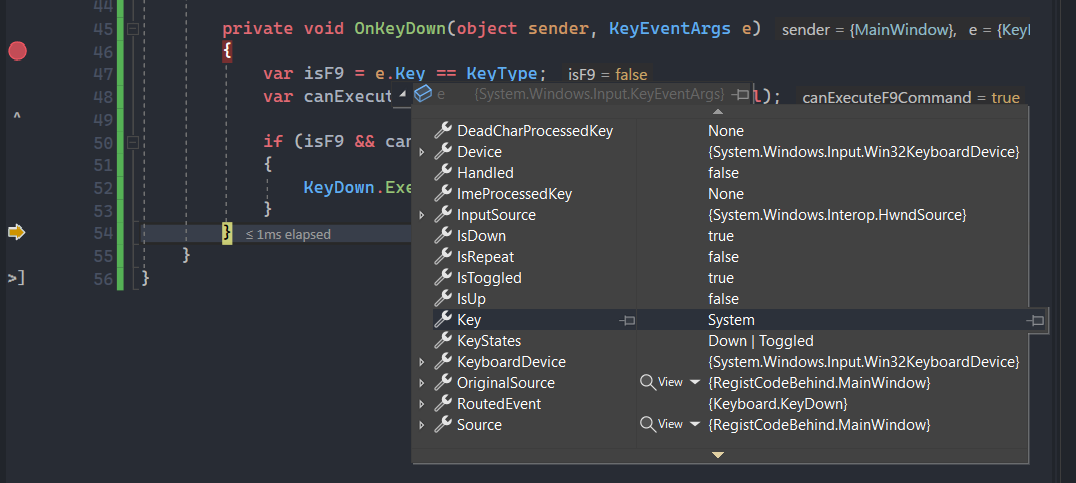Click the wrench icon for InputSource
The height and width of the screenshot is (483, 1076).
pos(443,215)
